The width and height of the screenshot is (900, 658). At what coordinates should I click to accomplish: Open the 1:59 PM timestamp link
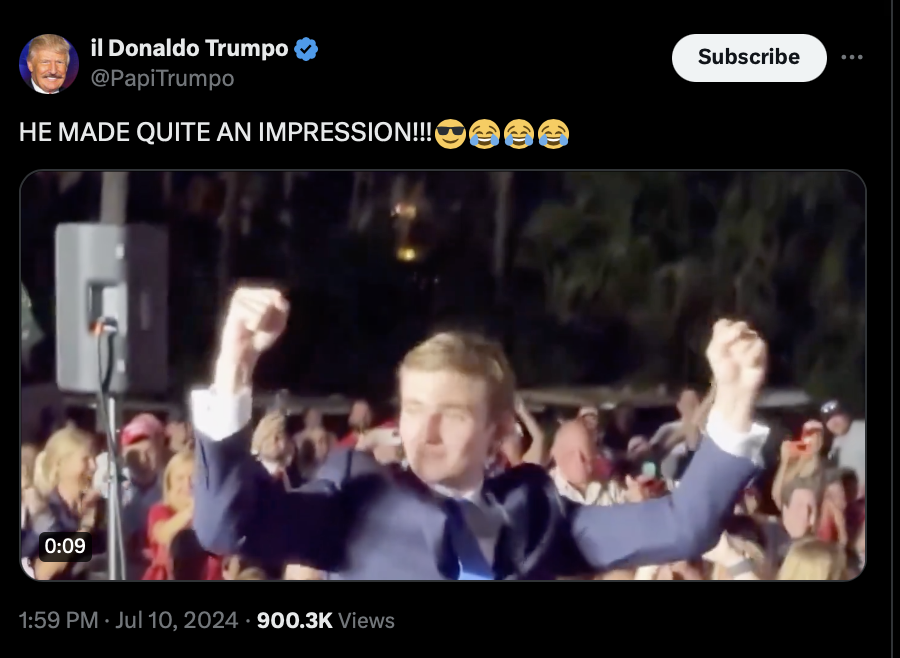pyautogui.click(x=58, y=620)
